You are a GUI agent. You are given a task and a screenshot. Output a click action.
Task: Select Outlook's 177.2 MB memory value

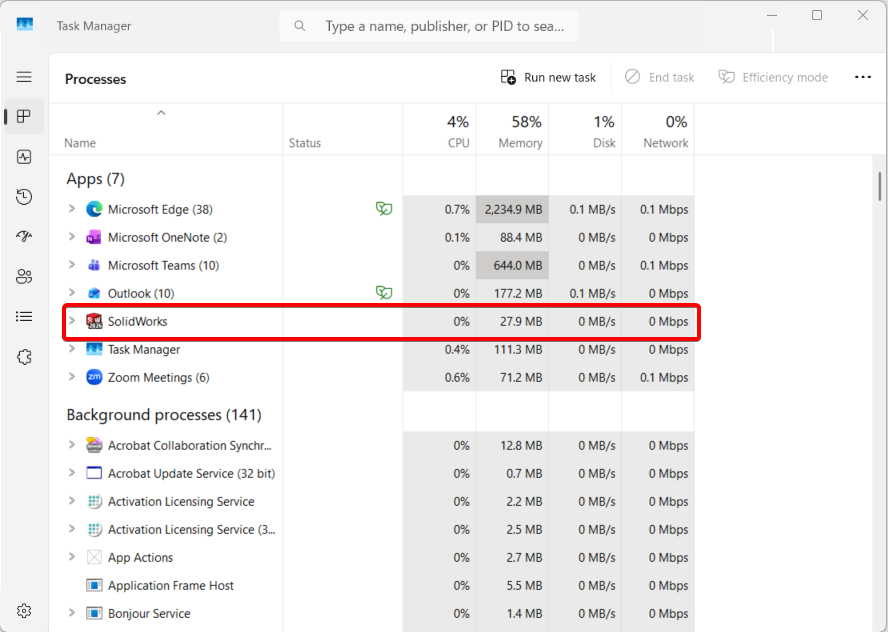point(518,293)
